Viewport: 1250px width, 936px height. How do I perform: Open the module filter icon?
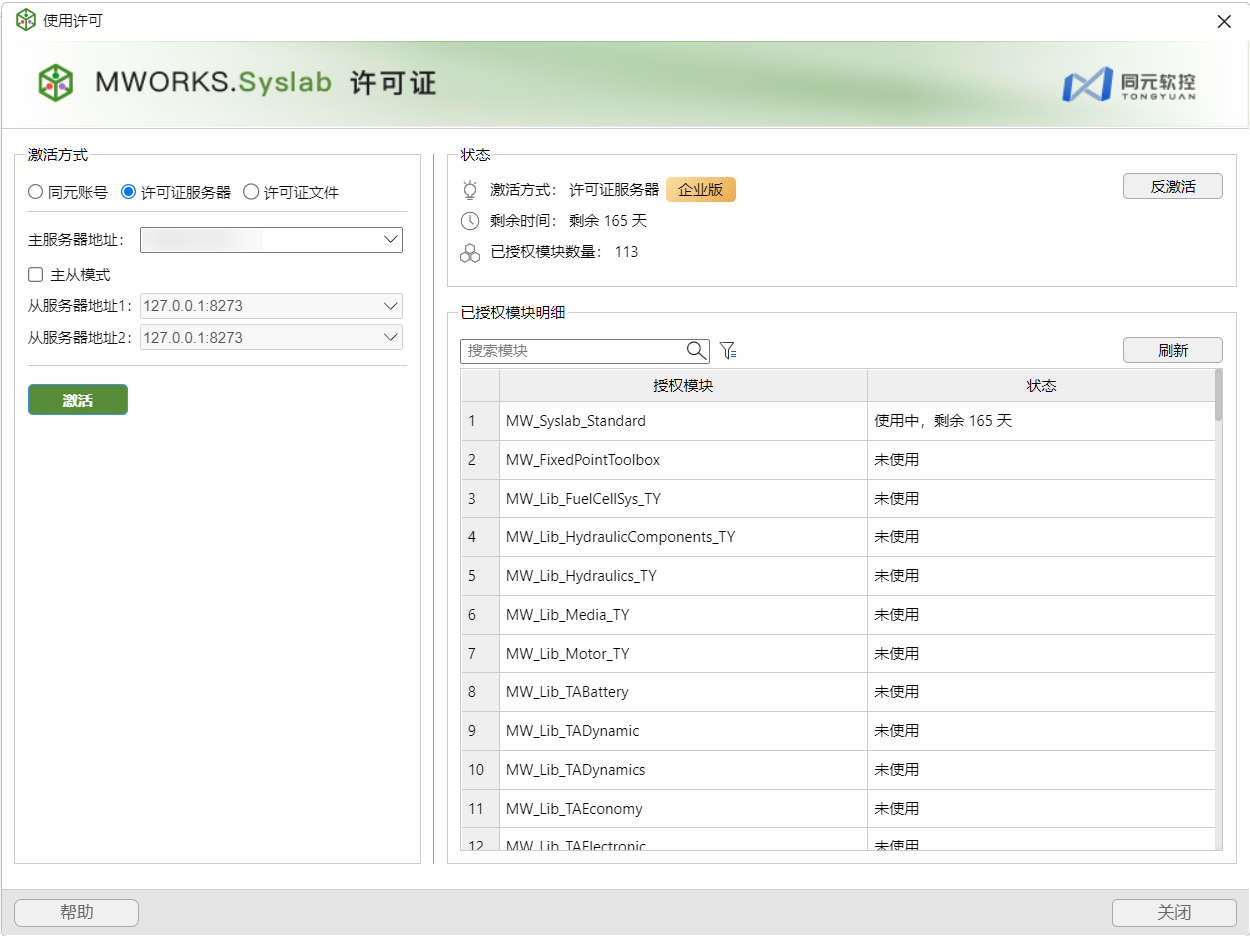728,351
